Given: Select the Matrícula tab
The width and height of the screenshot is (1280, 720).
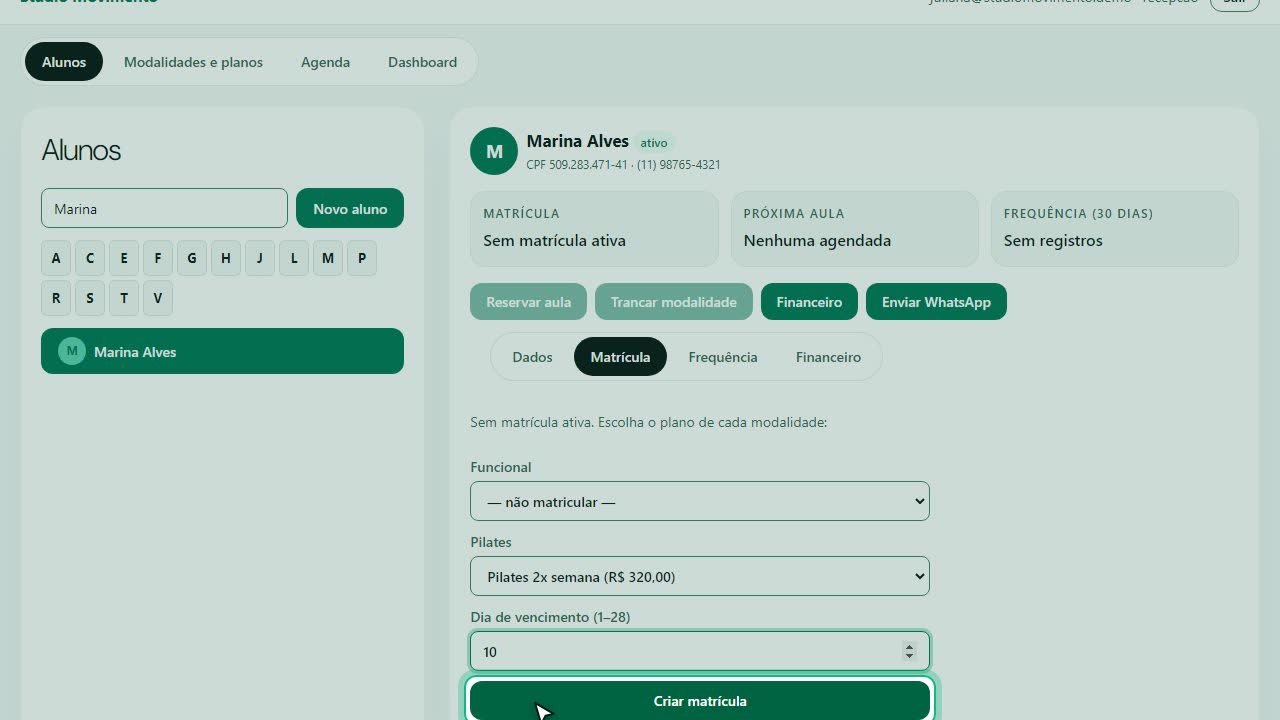Looking at the screenshot, I should [x=620, y=357].
